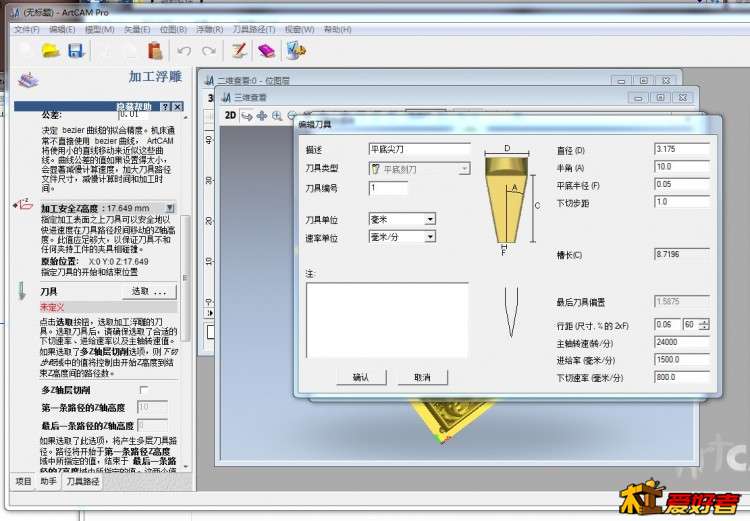The height and width of the screenshot is (521, 750).
Task: Open the 帮助(H) menu
Action: pyautogui.click(x=338, y=30)
